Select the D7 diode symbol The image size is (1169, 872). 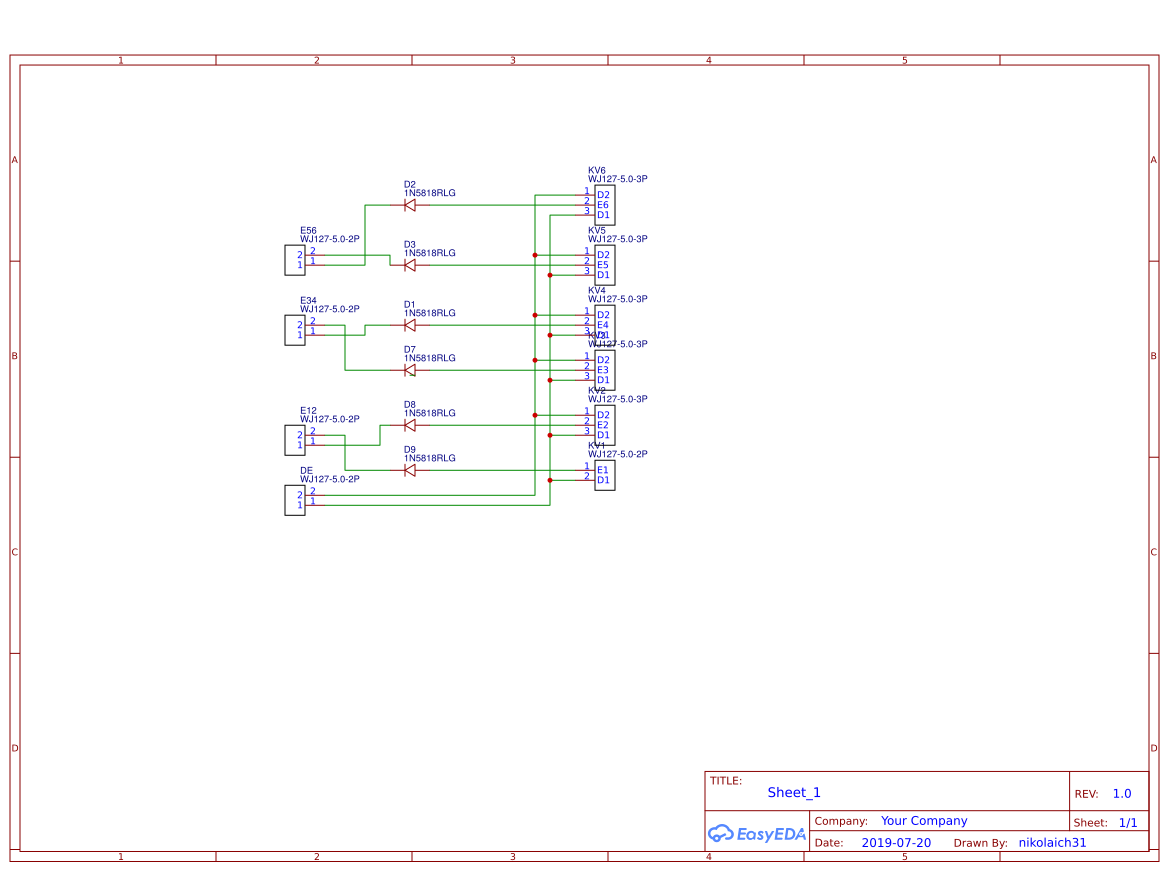coord(410,370)
